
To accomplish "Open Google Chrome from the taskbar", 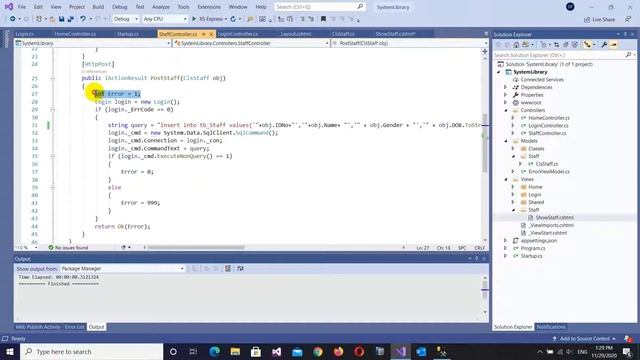I will [x=318, y=351].
